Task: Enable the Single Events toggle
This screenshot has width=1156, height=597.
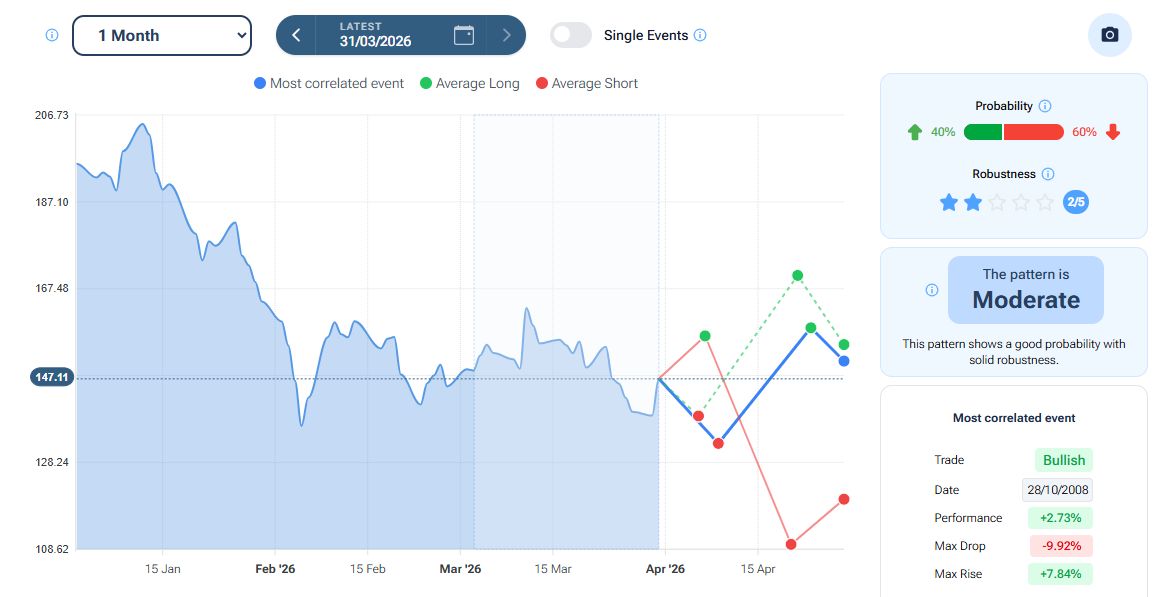Action: click(x=571, y=35)
